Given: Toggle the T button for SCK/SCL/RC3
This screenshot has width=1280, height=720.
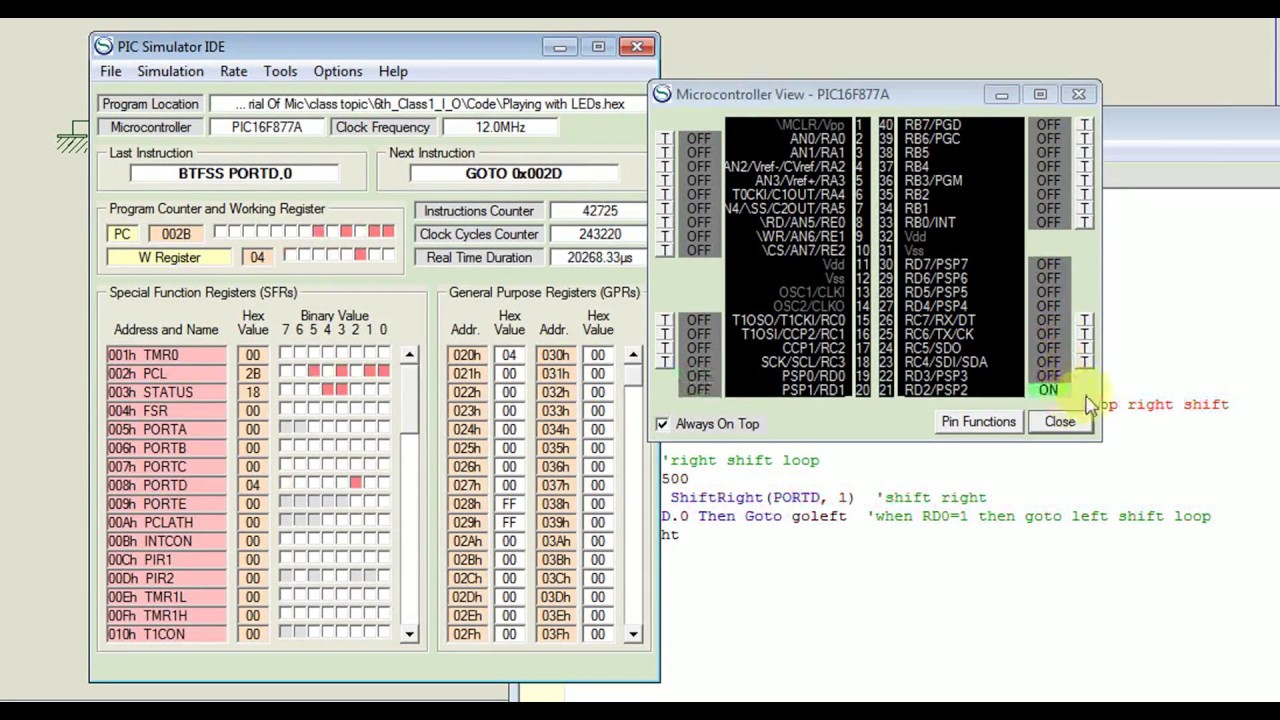Looking at the screenshot, I should coord(665,362).
